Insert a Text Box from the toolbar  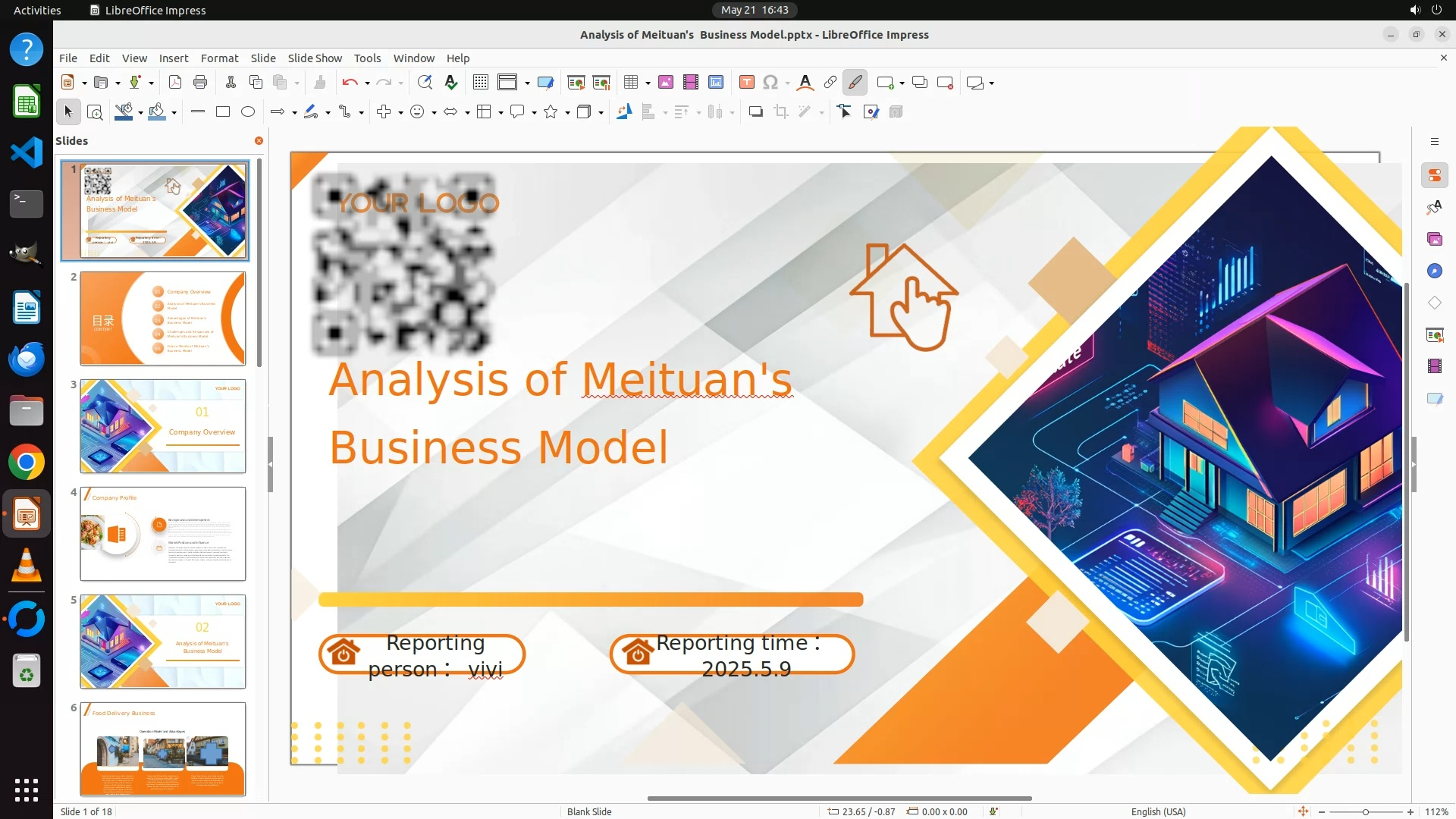click(746, 83)
